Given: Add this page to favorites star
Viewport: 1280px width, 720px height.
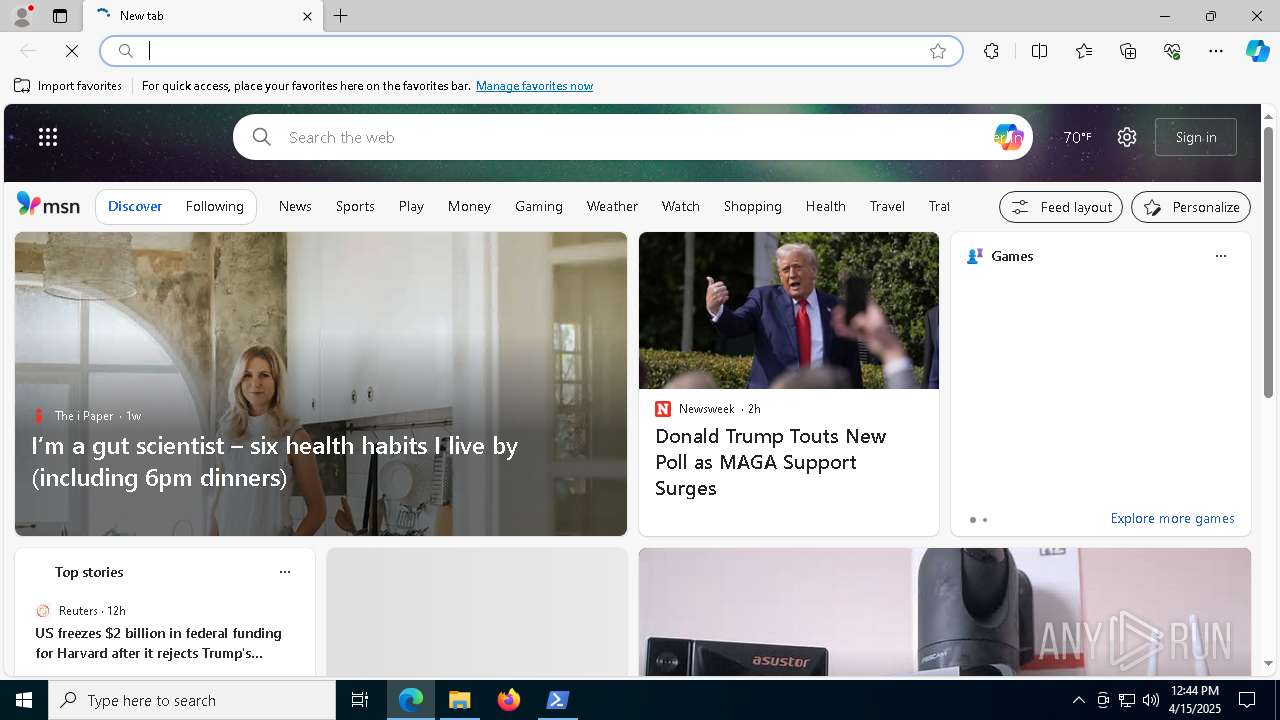Looking at the screenshot, I should [x=938, y=51].
